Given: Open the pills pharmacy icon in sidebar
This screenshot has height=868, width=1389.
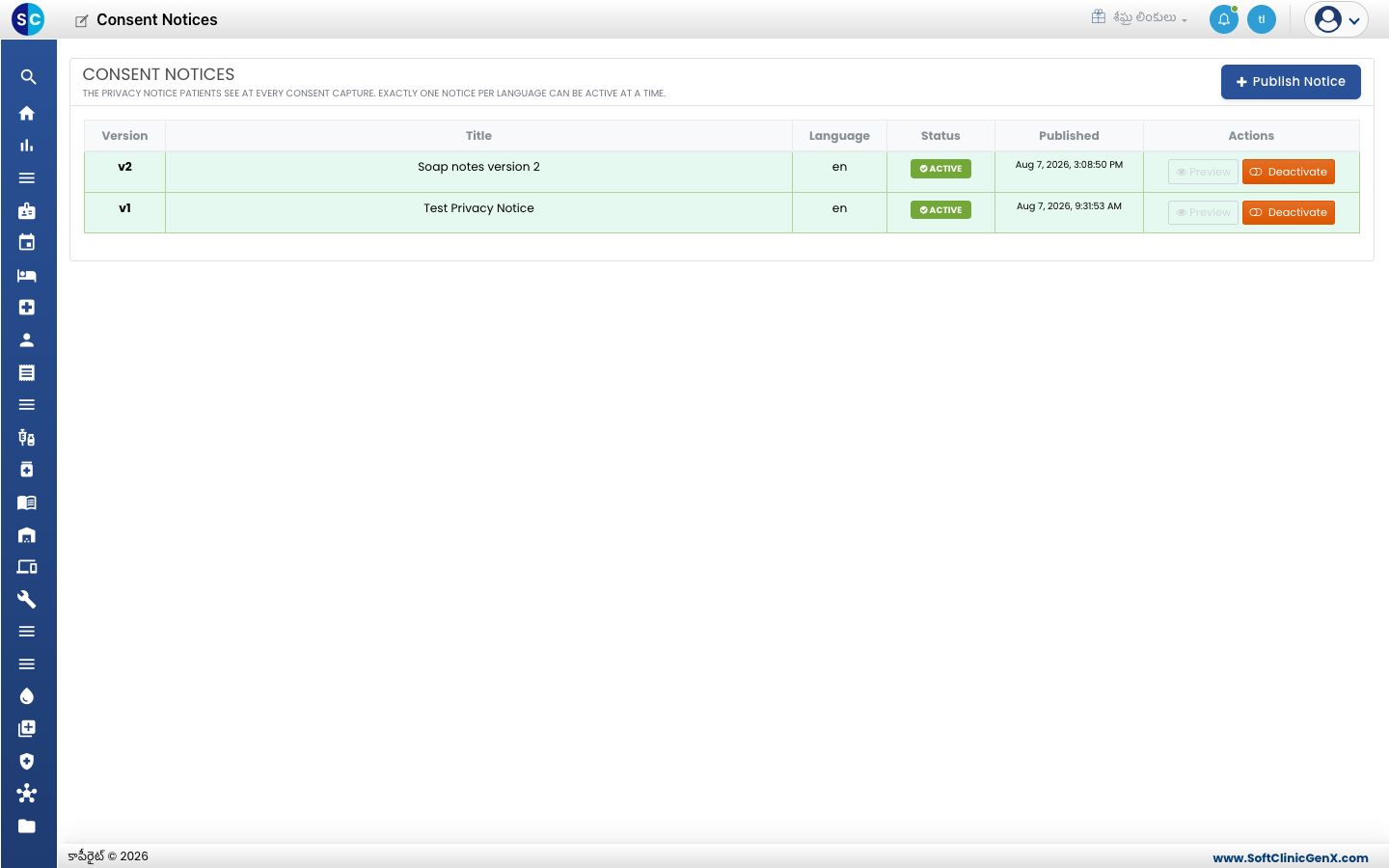Looking at the screenshot, I should coord(27,438).
